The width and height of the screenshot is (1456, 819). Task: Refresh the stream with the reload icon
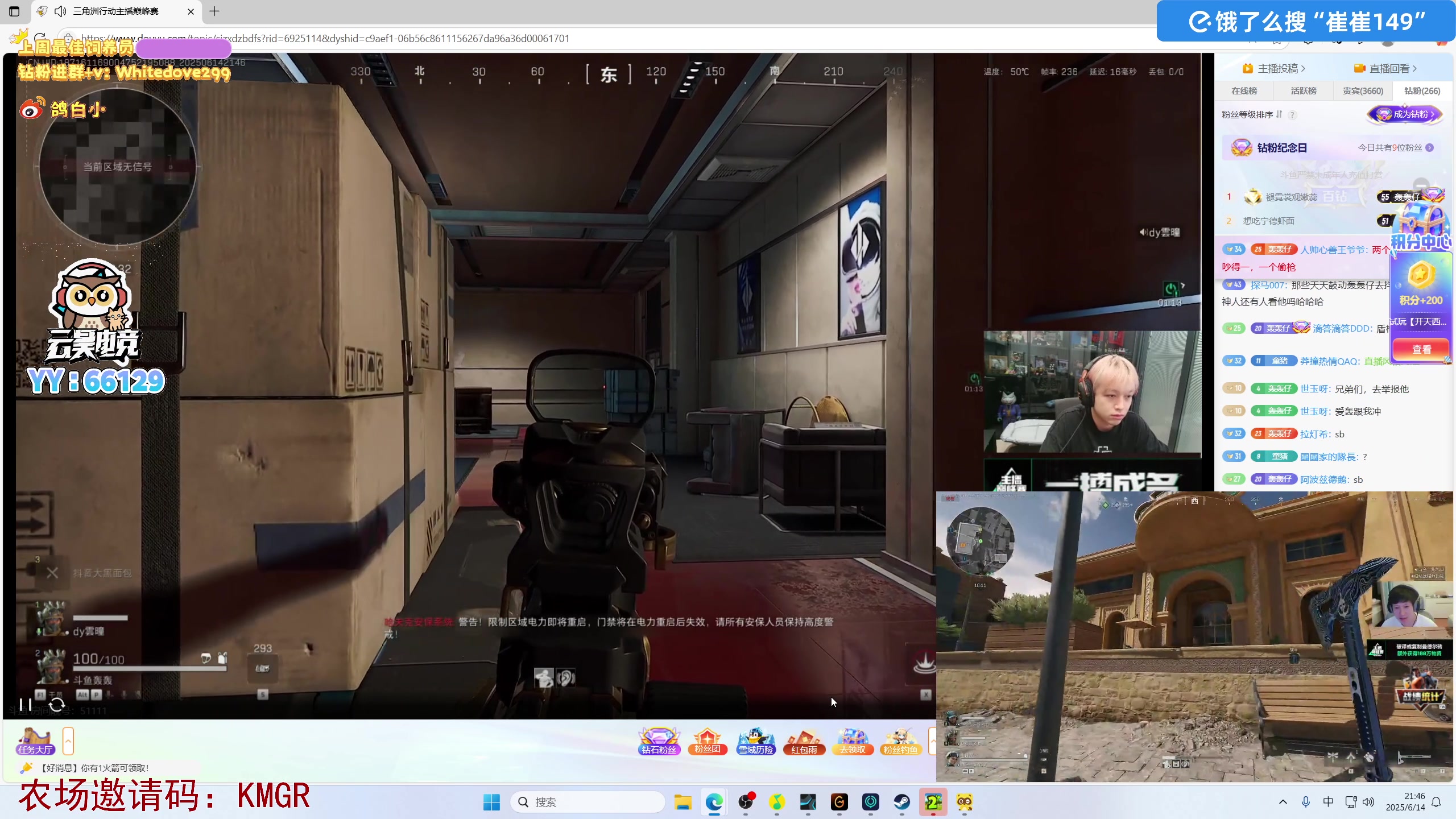57,705
